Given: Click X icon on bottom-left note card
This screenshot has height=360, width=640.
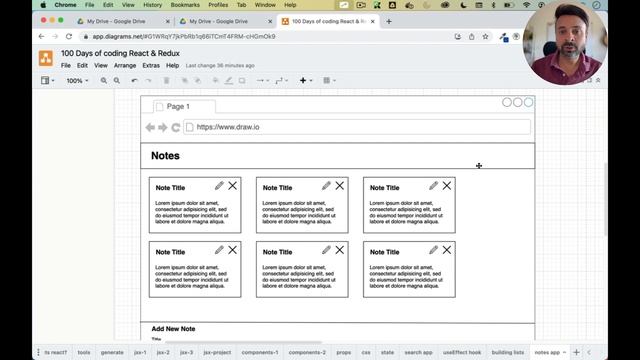Looking at the screenshot, I should 233,250.
